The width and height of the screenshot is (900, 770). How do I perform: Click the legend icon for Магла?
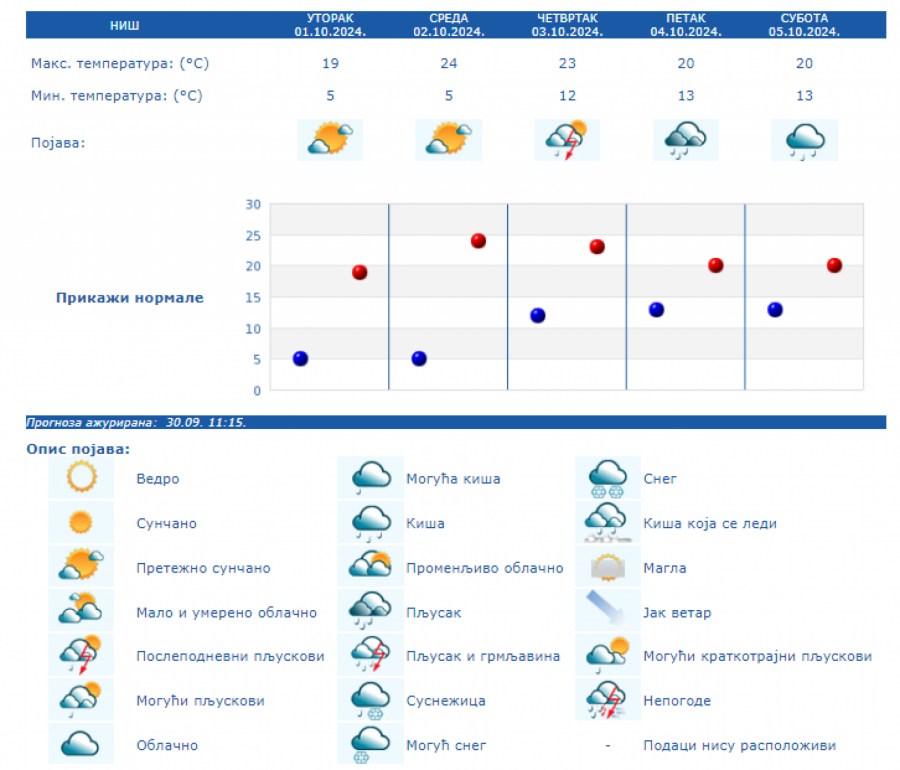coord(607,567)
